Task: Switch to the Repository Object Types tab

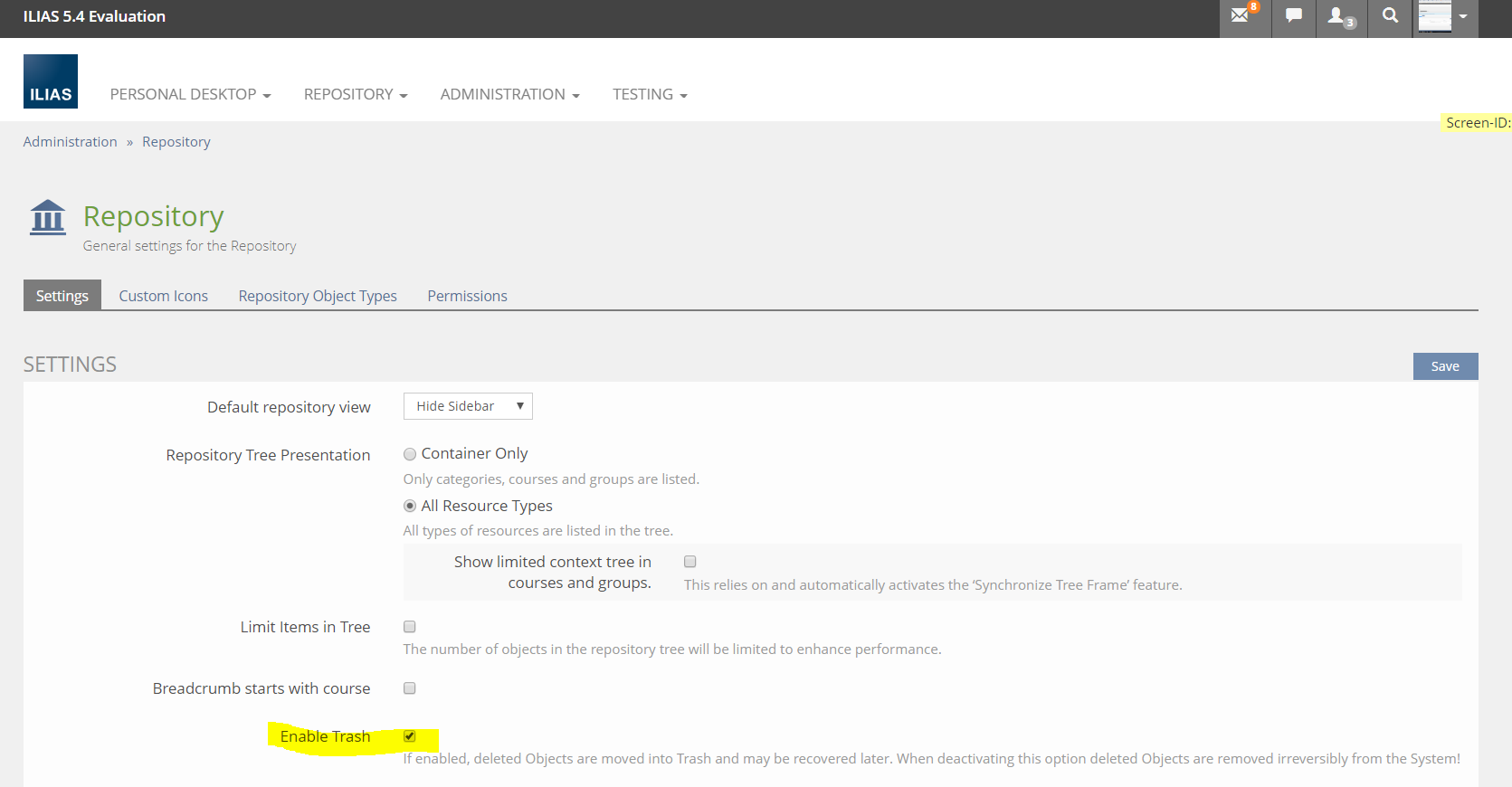Action: coord(318,296)
